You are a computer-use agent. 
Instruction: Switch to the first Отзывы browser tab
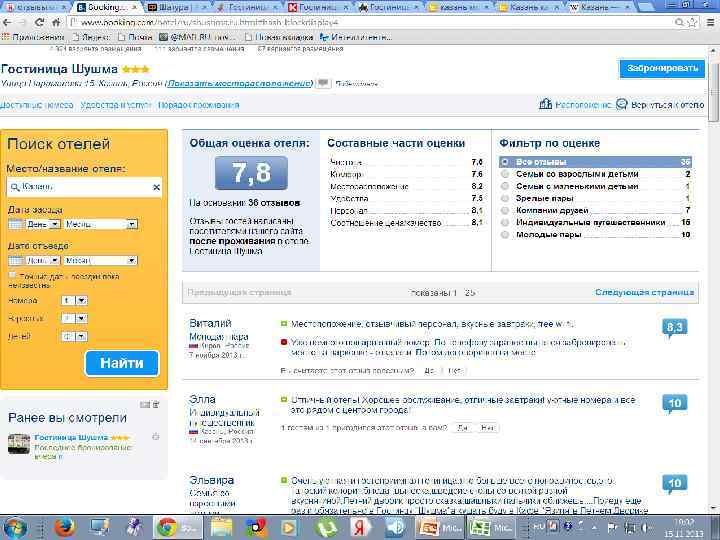click(x=36, y=7)
